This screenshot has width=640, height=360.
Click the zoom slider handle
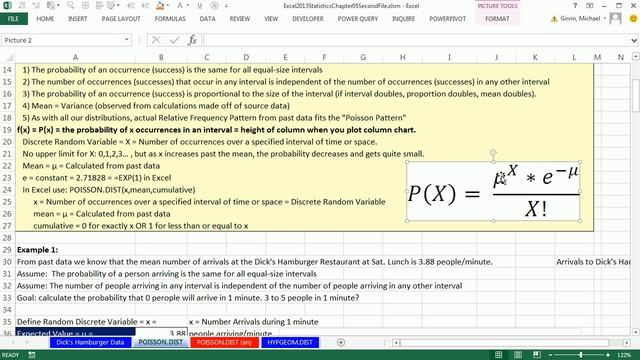point(581,355)
